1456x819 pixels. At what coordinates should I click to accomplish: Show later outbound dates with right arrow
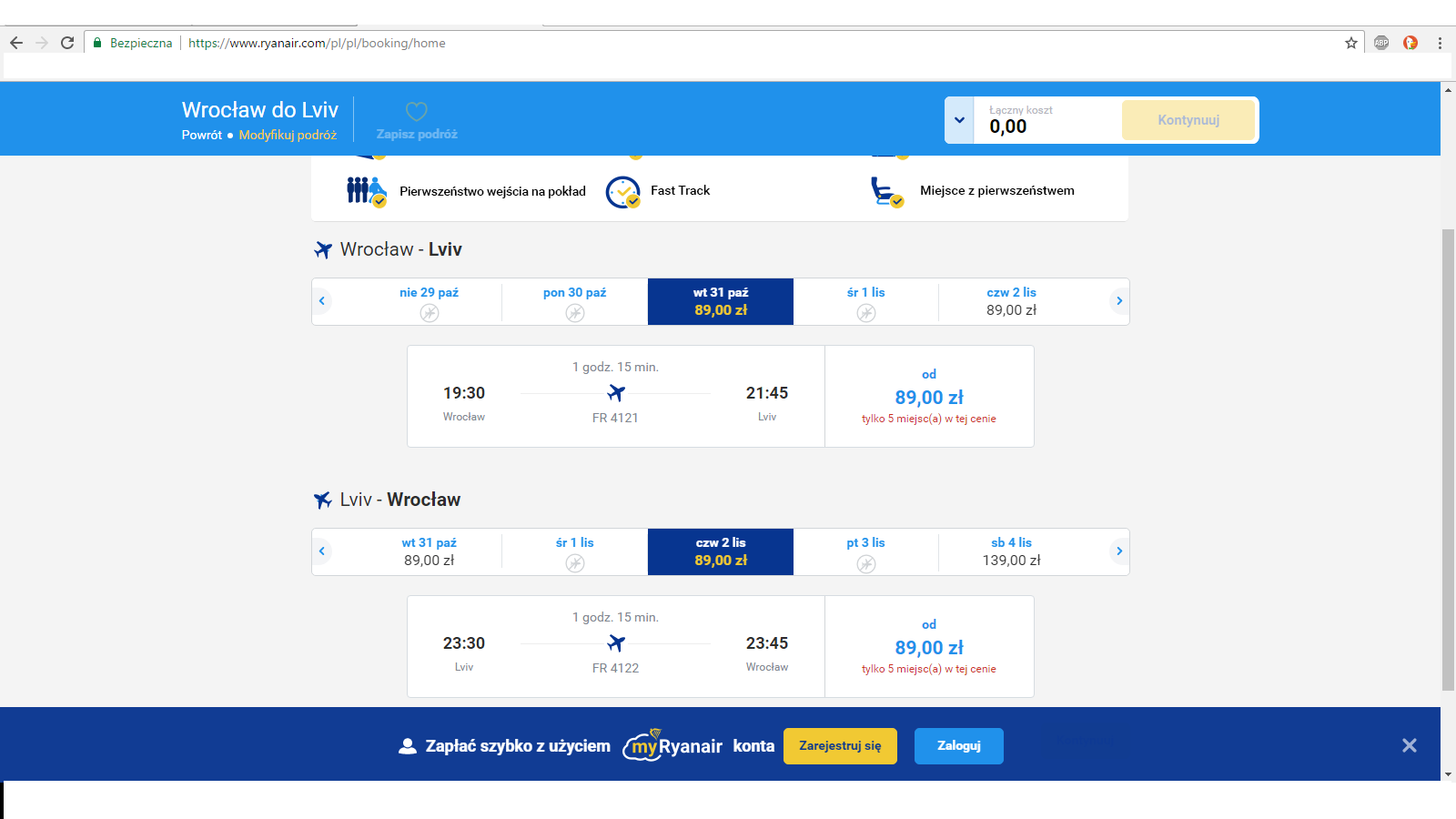[x=1119, y=301]
